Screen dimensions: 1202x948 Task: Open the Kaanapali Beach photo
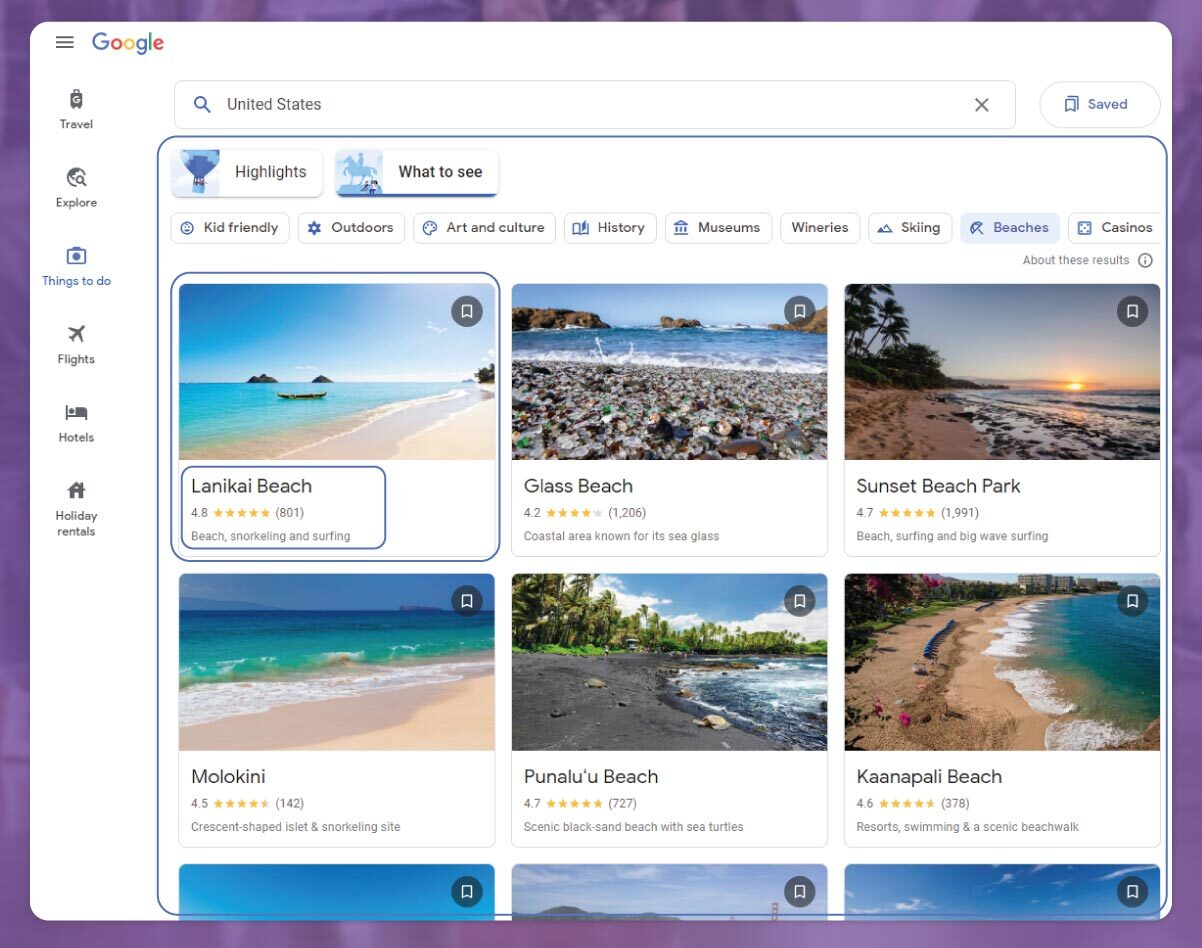[x=1002, y=662]
